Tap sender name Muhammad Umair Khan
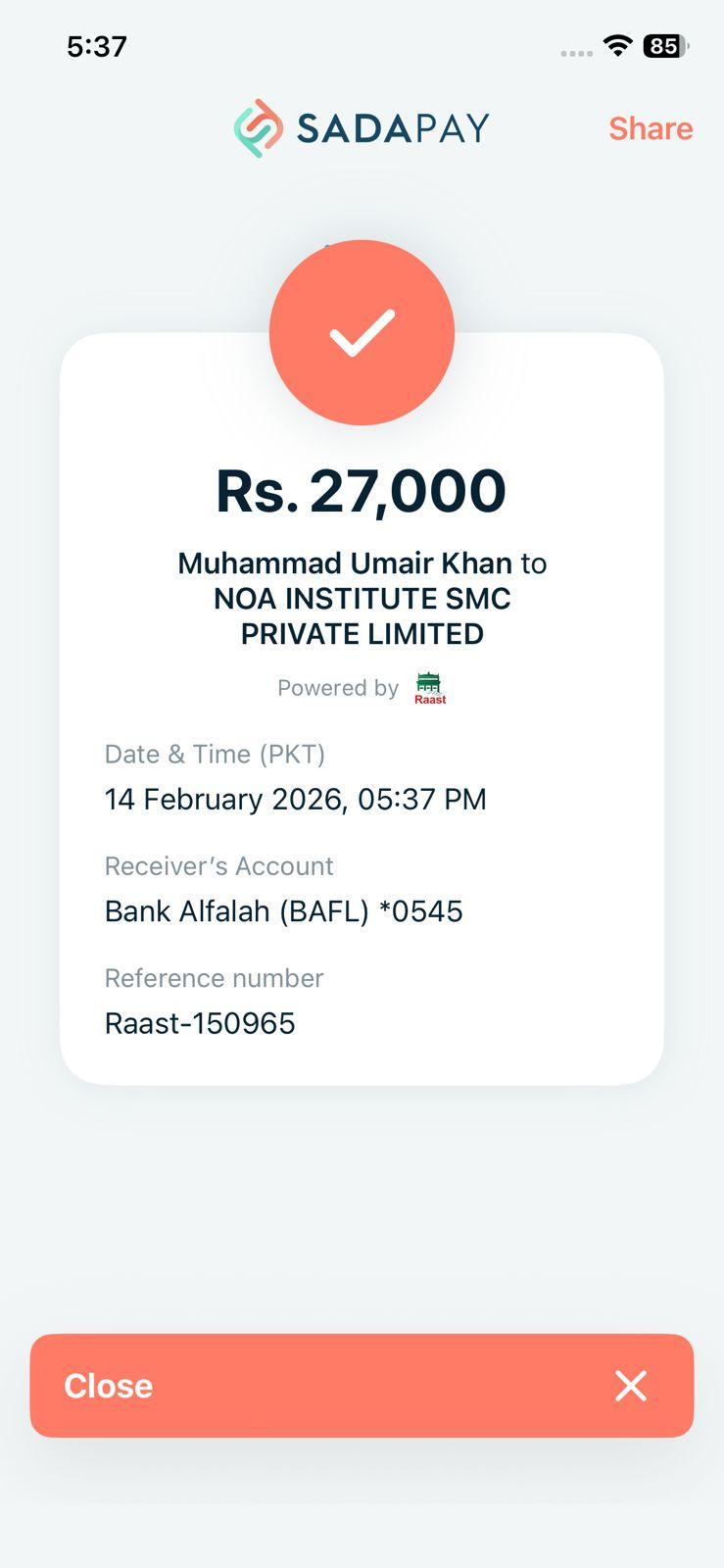The image size is (724, 1568). tap(344, 563)
